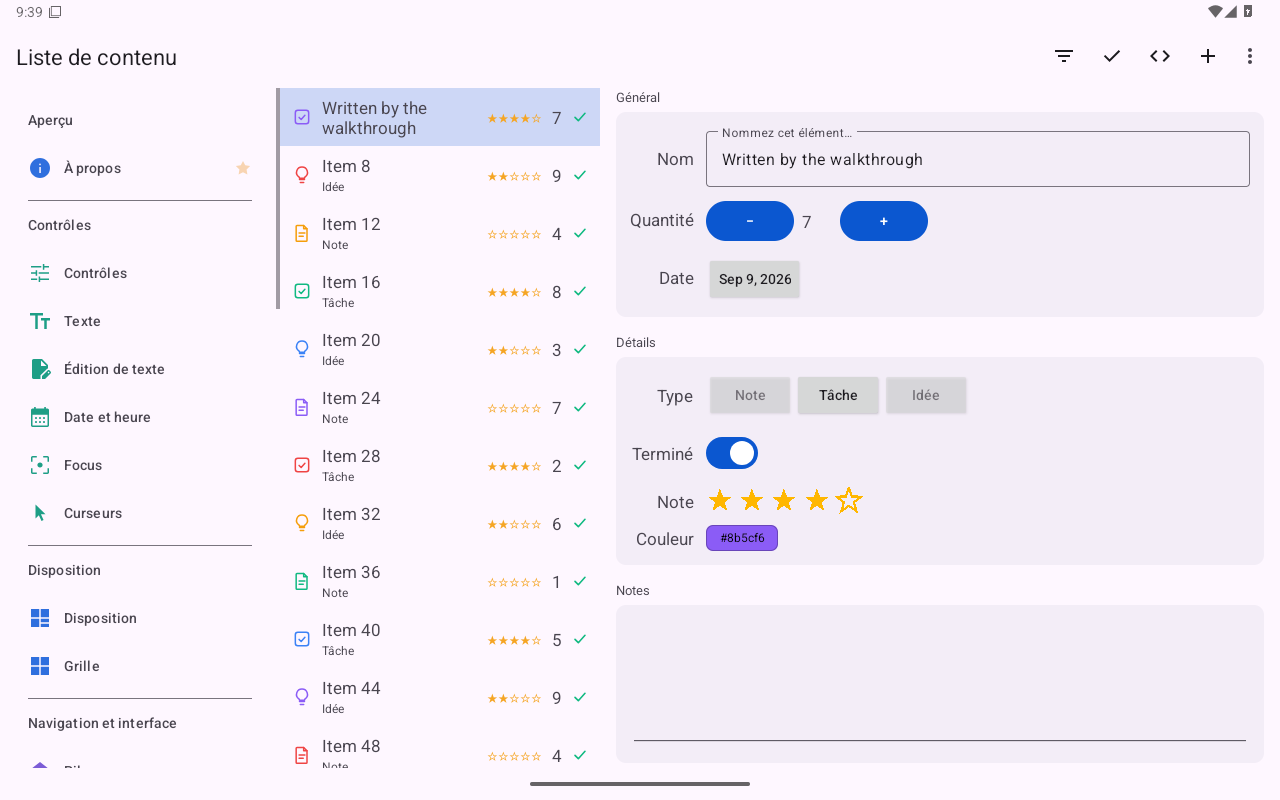Set Note rating to the fifth star

(x=849, y=500)
